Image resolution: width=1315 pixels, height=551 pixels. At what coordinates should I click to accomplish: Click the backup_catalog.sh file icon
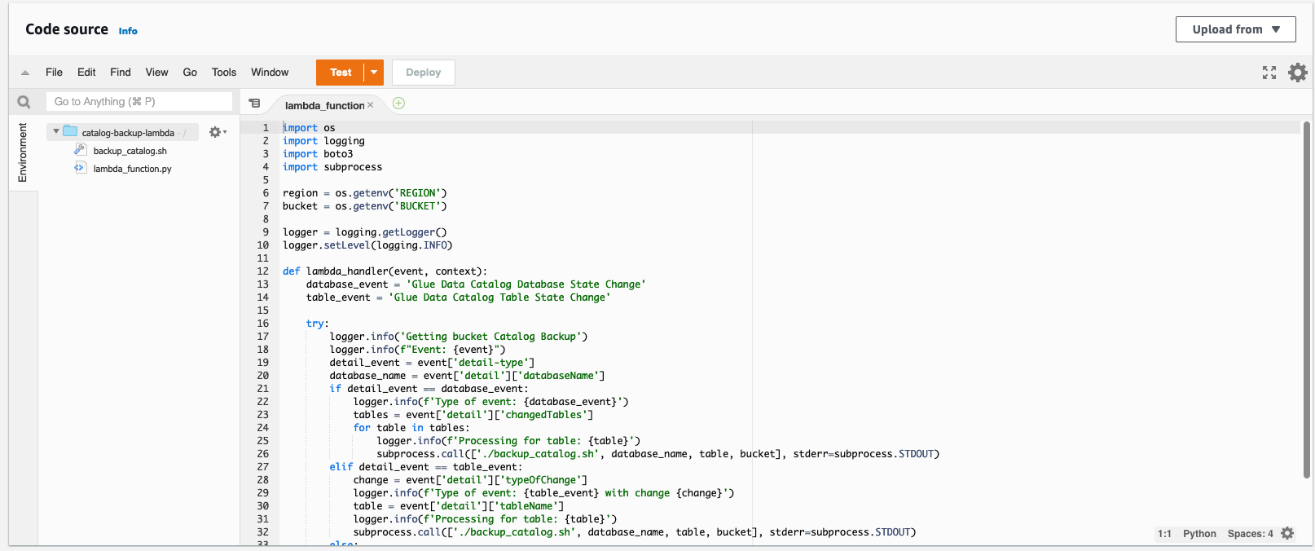click(x=80, y=150)
